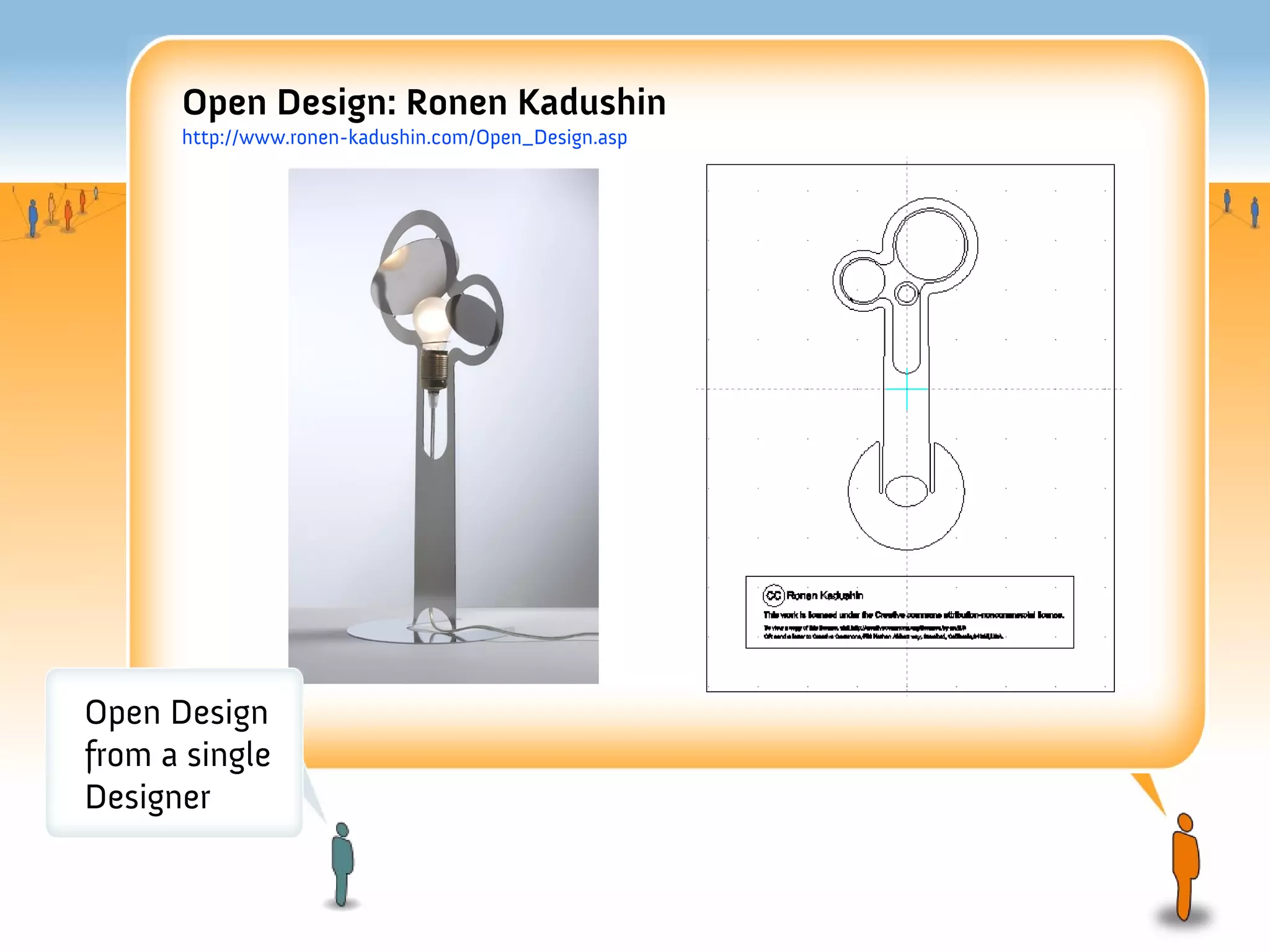This screenshot has height=952, width=1270.
Task: Click the 'Open Design from a single Designer' caption
Action: coord(177,754)
